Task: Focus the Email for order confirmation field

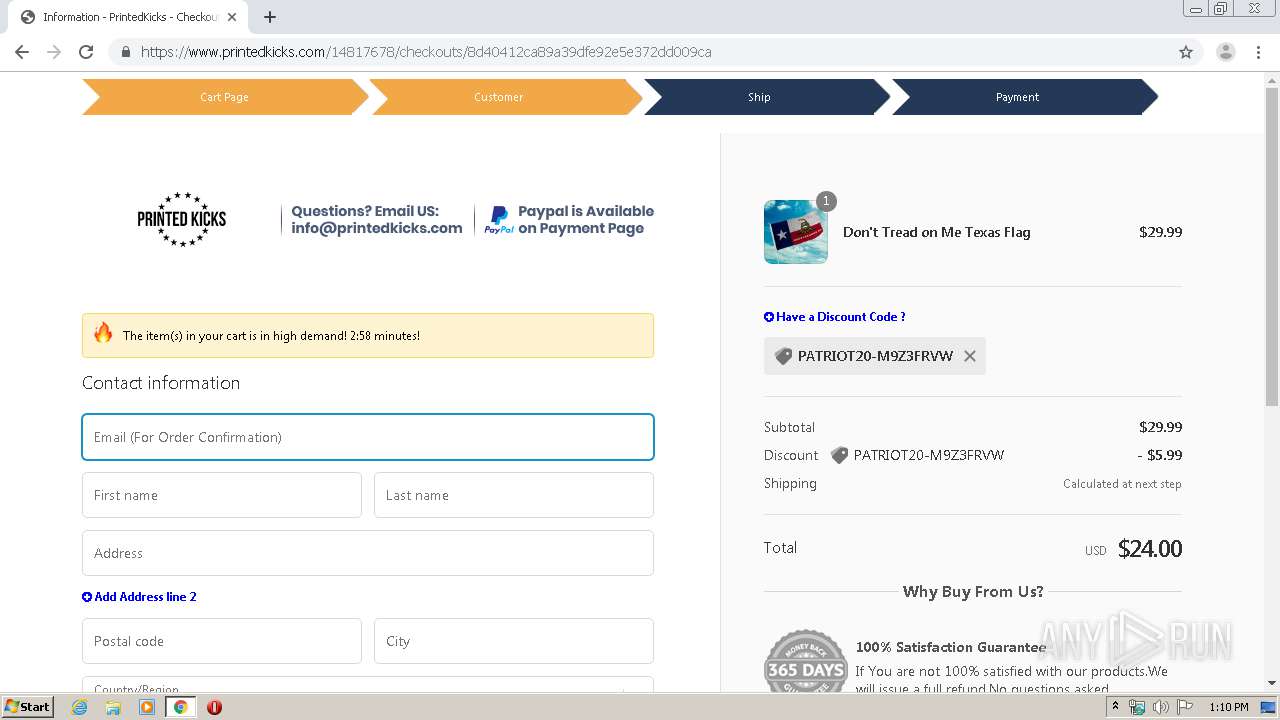Action: point(368,437)
